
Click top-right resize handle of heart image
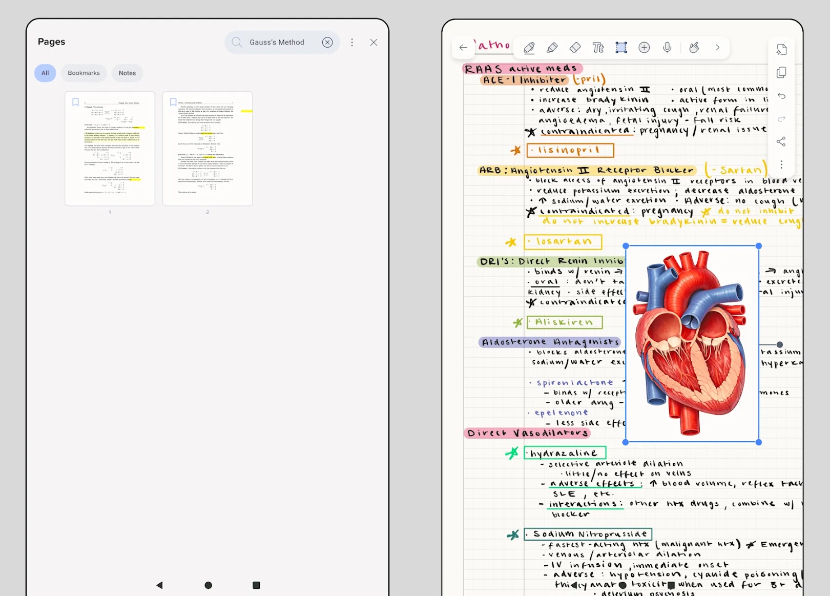point(759,246)
